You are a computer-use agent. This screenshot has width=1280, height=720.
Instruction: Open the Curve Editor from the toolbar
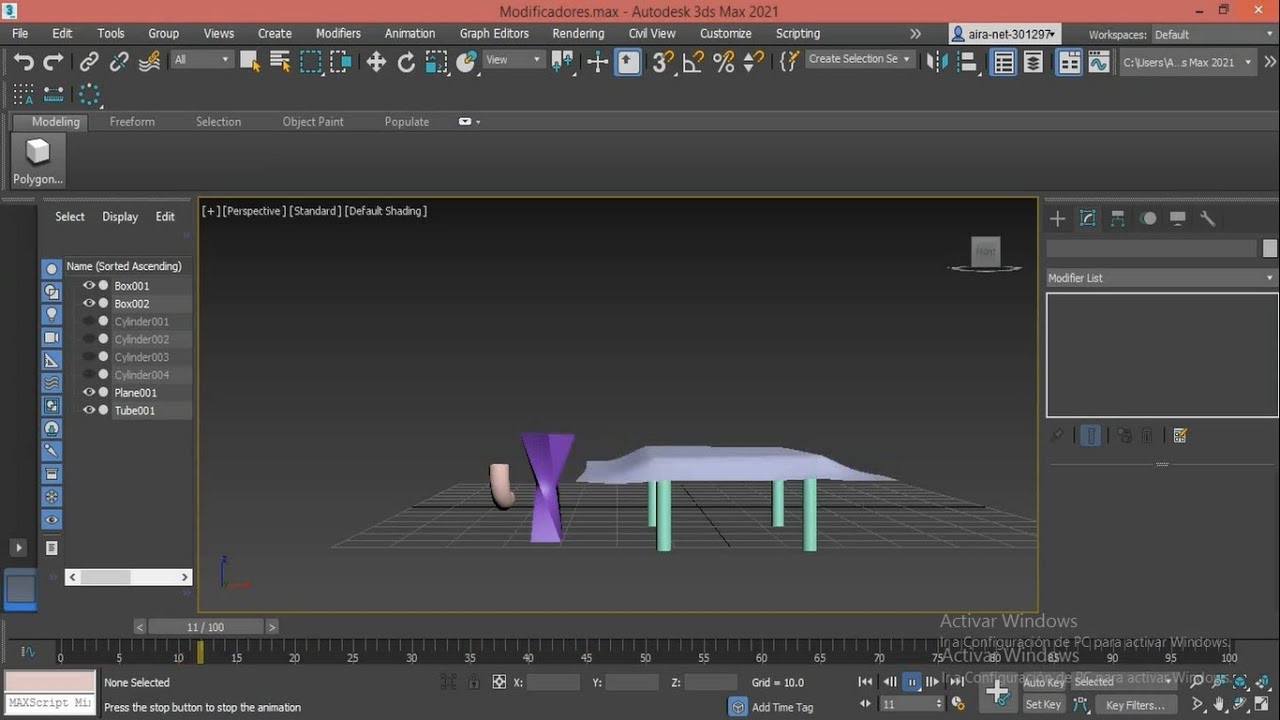pos(1099,62)
